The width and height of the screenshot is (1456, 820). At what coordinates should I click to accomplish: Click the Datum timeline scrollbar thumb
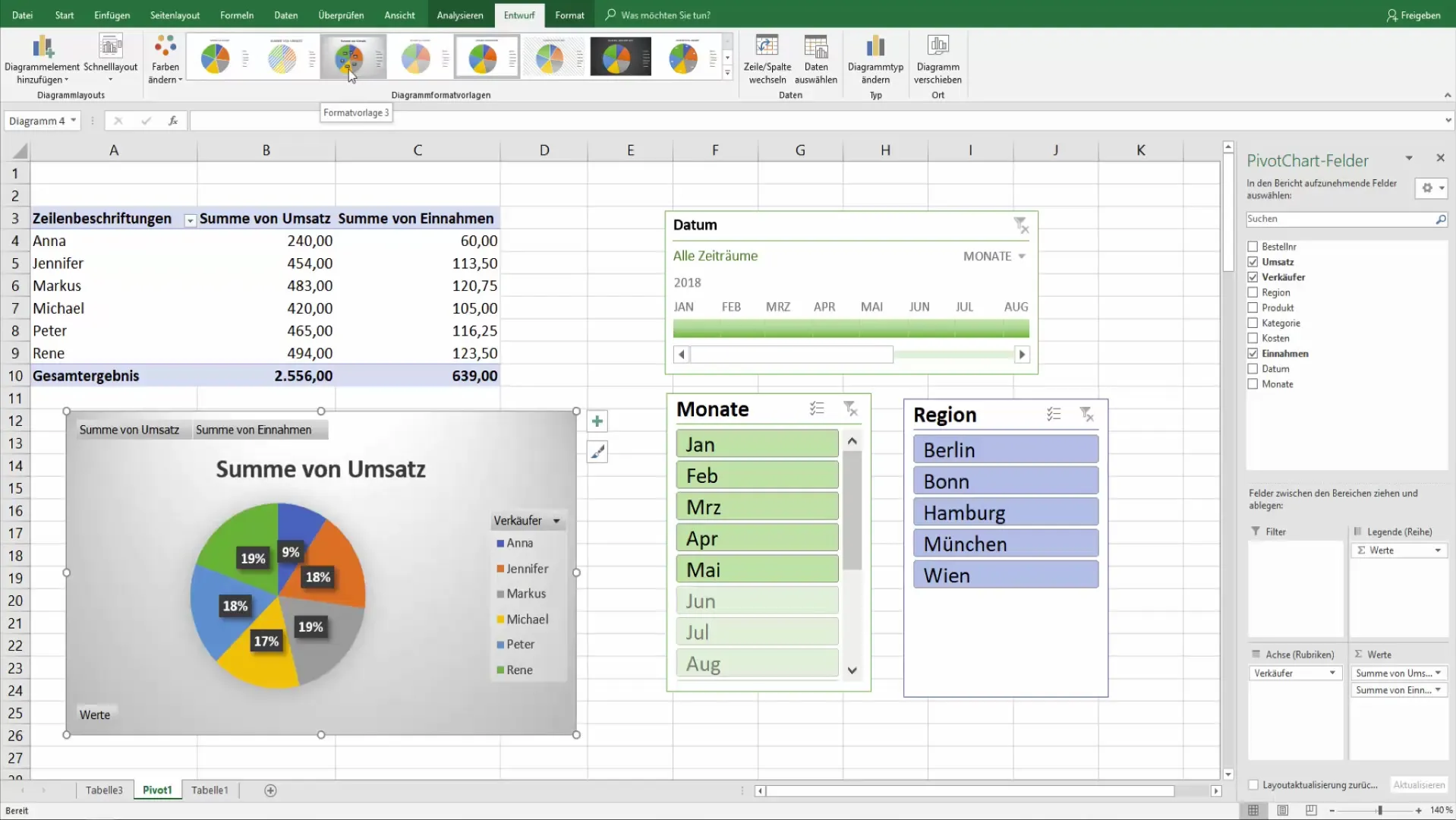(x=792, y=355)
